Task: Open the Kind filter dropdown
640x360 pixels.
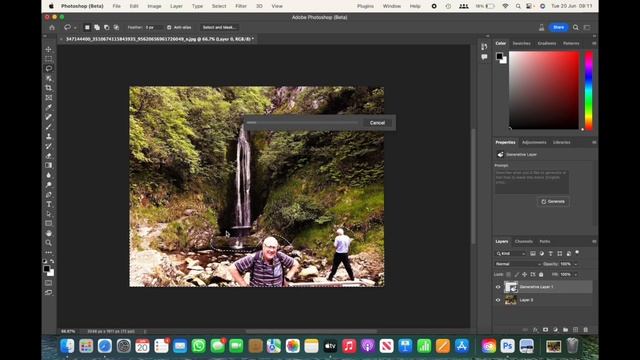Action: 511,253
